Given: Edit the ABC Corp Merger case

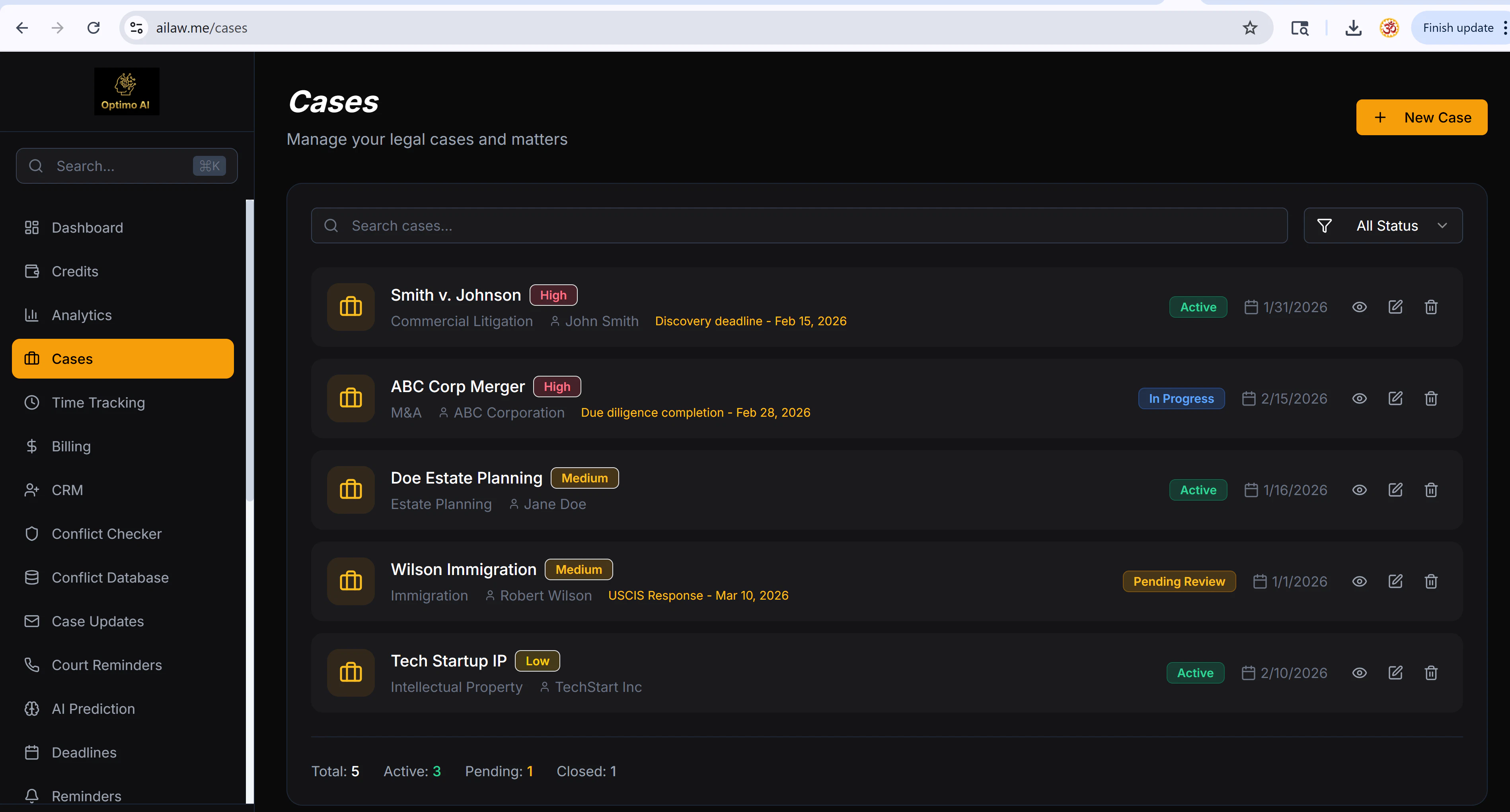Looking at the screenshot, I should pos(1395,398).
